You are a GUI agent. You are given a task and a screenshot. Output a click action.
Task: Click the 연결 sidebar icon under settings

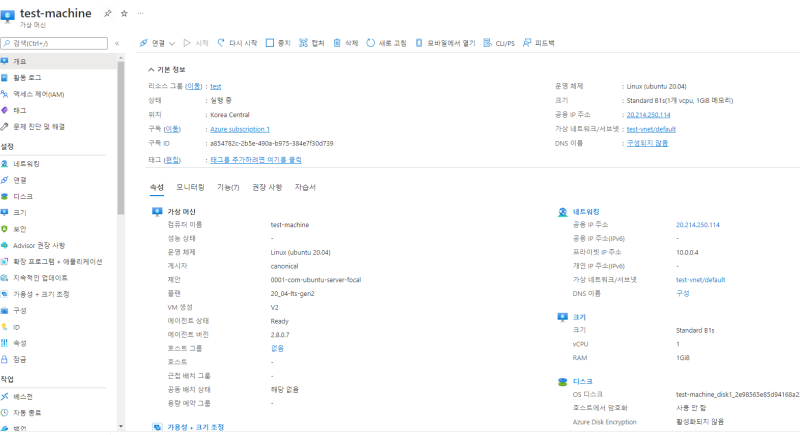[x=5, y=180]
